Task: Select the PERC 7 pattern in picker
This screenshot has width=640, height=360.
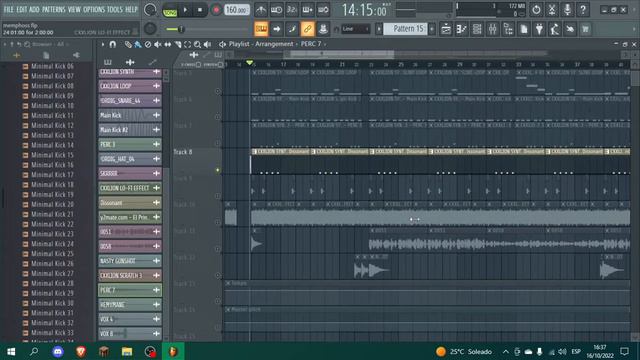Action: (130, 290)
